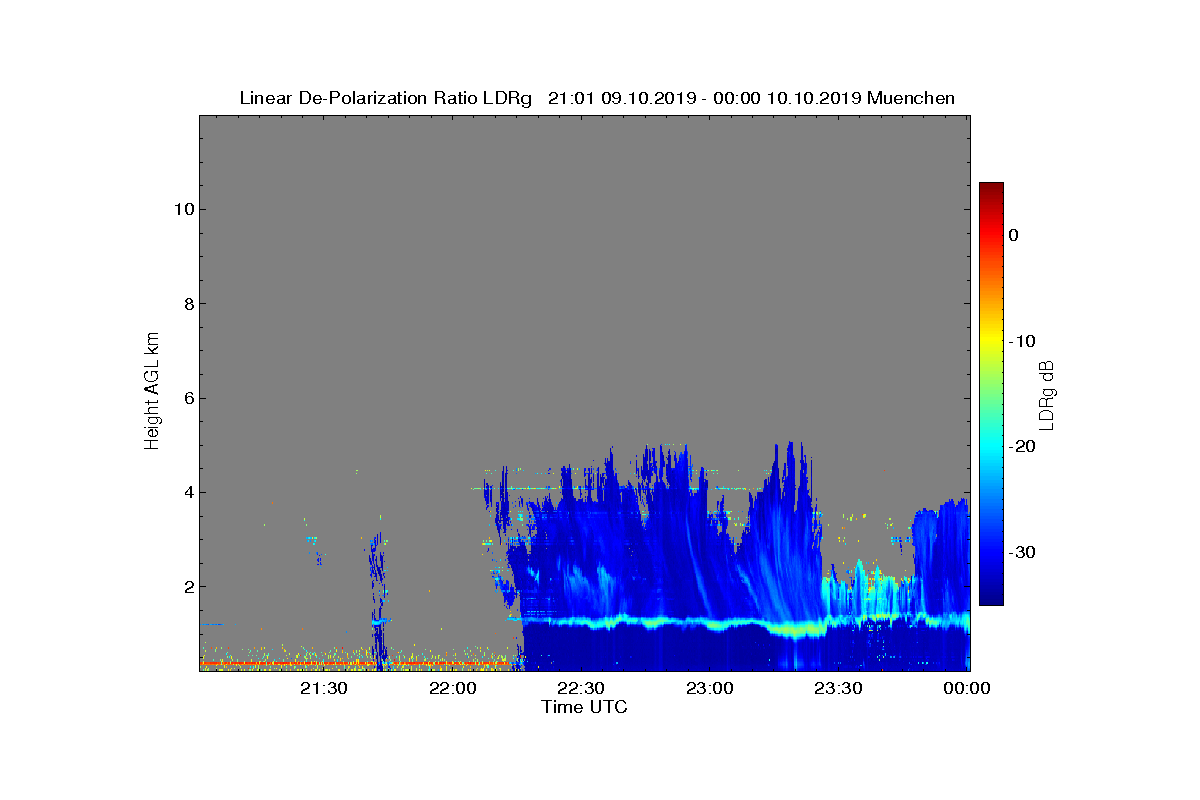Viewport: 1200px width, 800px height.
Task: Click the 22:00 time tick label
Action: click(x=453, y=688)
